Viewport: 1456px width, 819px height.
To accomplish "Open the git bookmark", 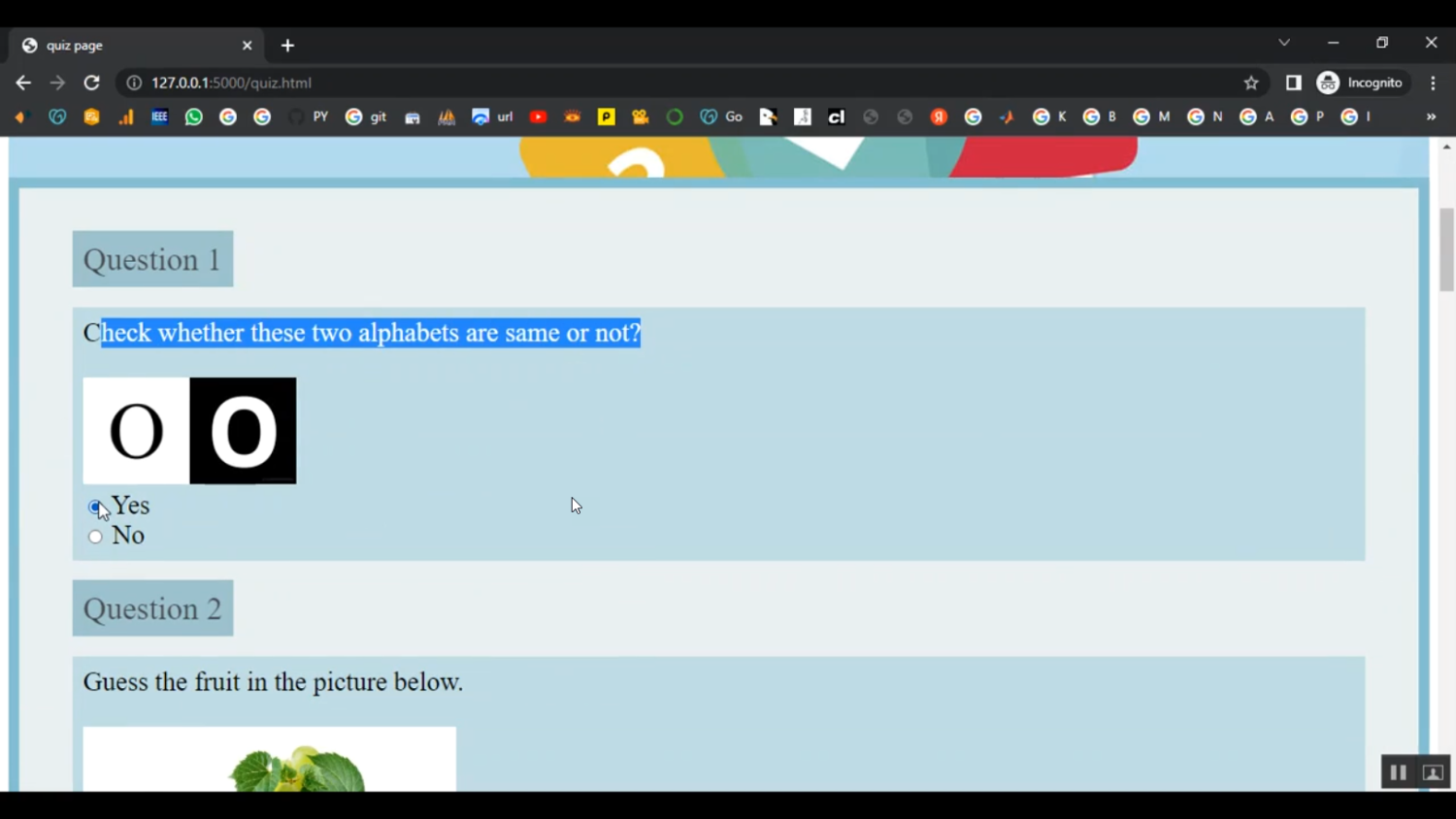I will pyautogui.click(x=366, y=117).
